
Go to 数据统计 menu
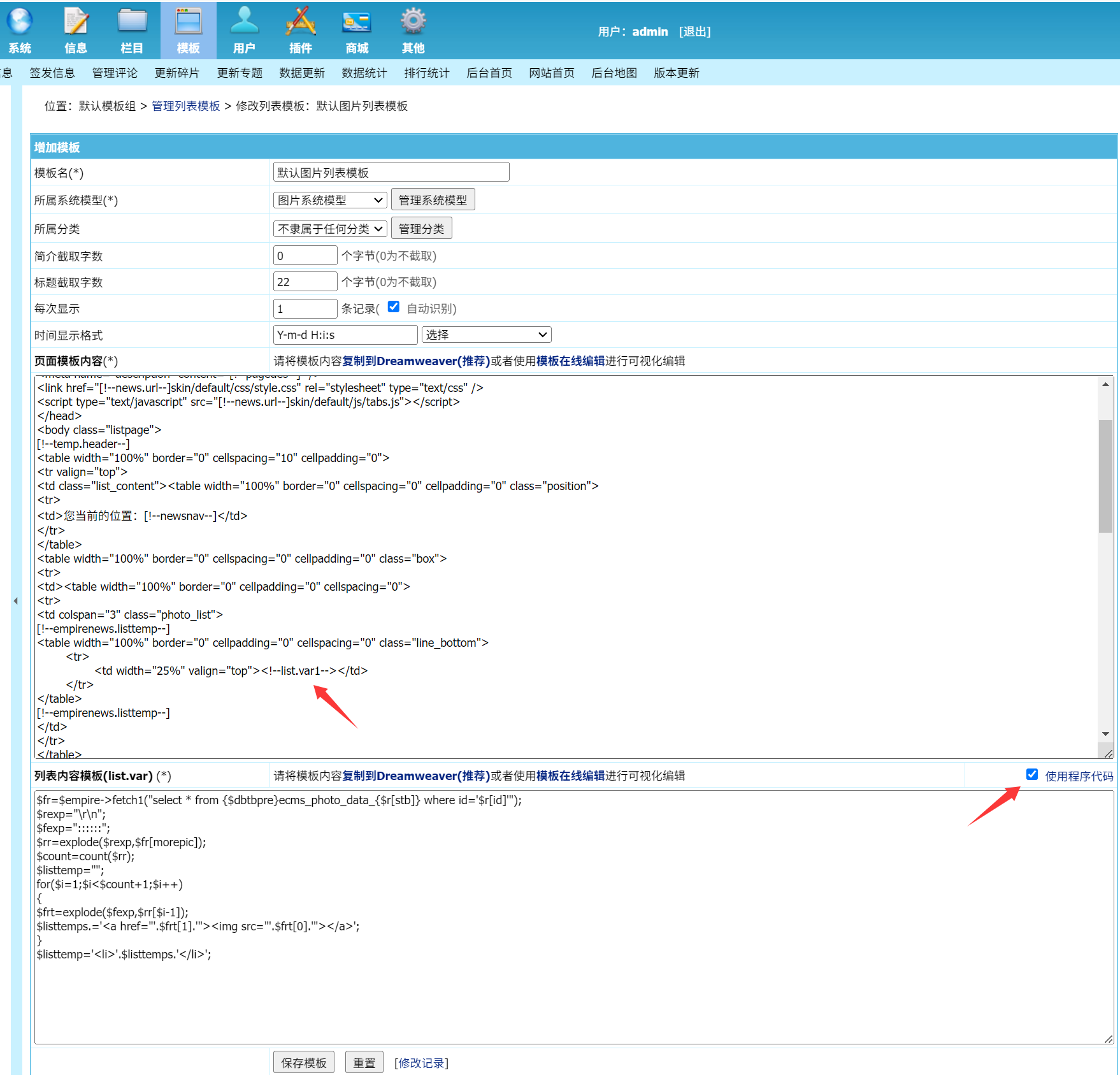(364, 73)
